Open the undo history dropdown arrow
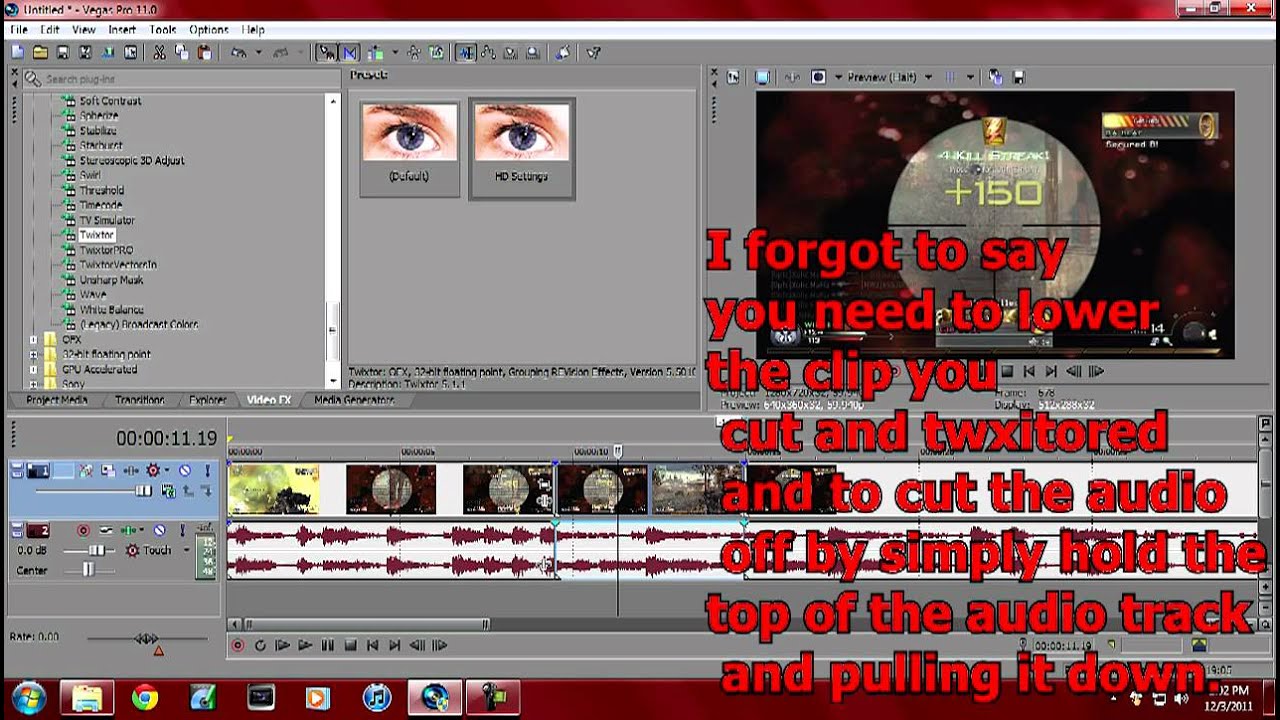1280x720 pixels. point(257,52)
